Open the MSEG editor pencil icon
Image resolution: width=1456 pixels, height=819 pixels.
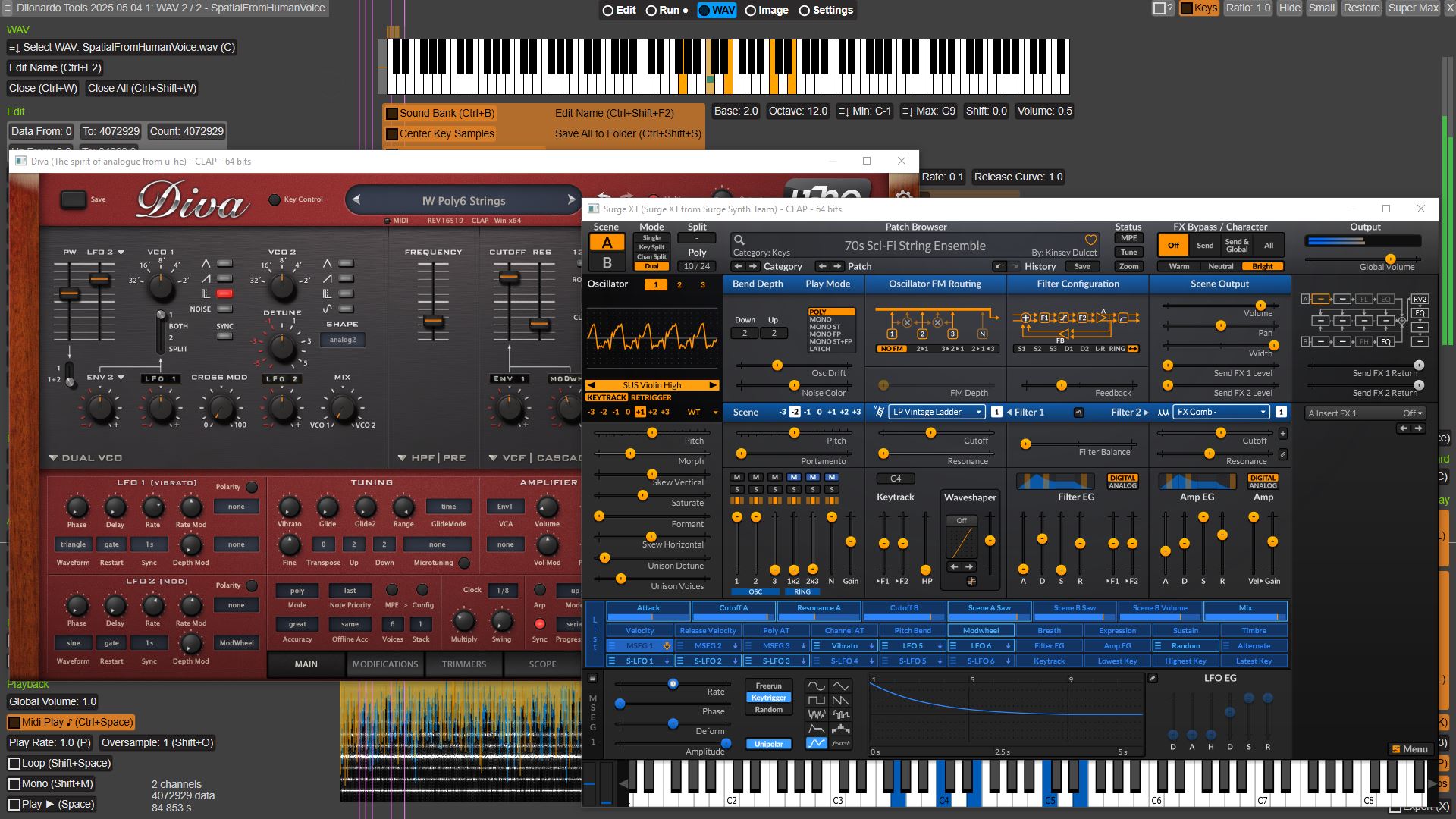[x=1153, y=679]
